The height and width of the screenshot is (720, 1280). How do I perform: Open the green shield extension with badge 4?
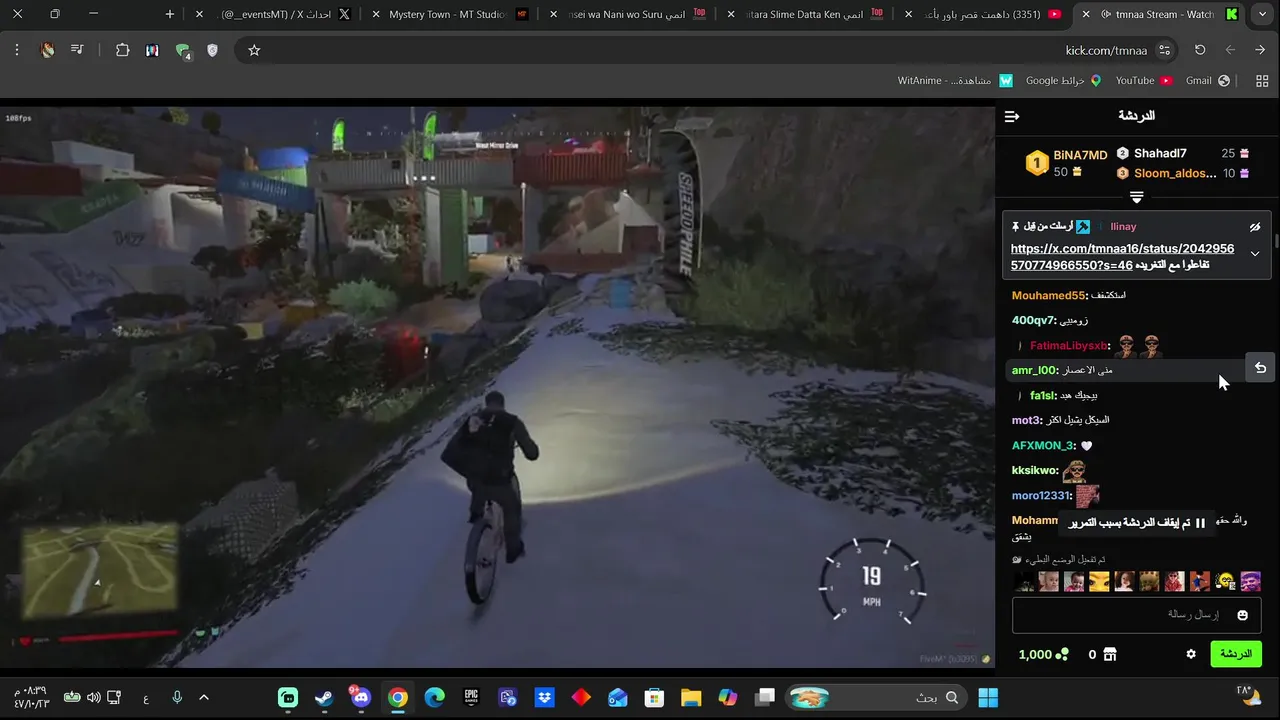tap(182, 50)
